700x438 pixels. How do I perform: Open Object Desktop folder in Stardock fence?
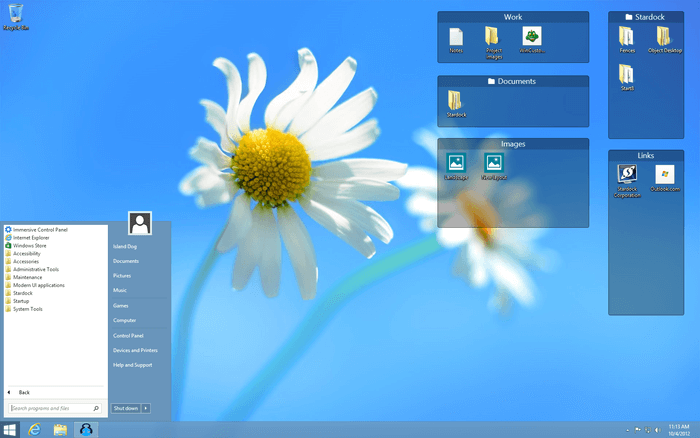(663, 37)
